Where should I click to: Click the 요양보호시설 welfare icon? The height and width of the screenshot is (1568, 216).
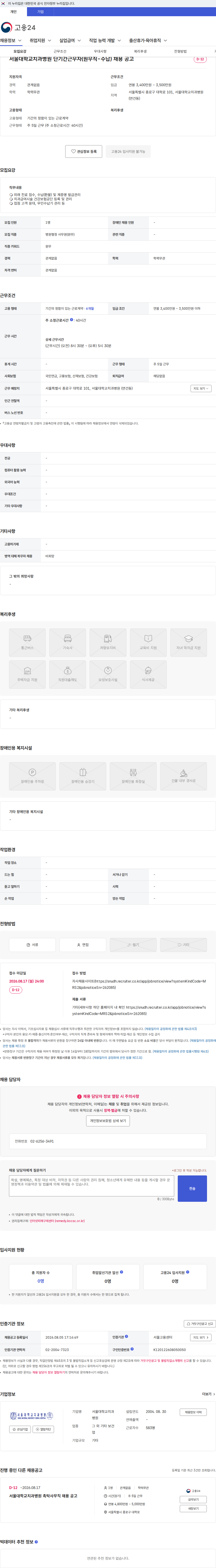click(108, 674)
